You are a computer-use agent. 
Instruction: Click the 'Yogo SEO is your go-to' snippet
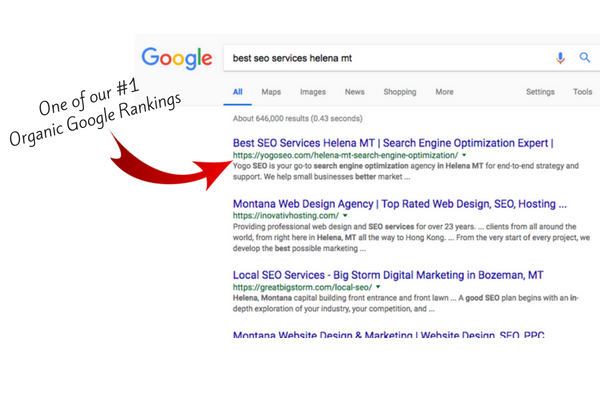pyautogui.click(x=406, y=171)
